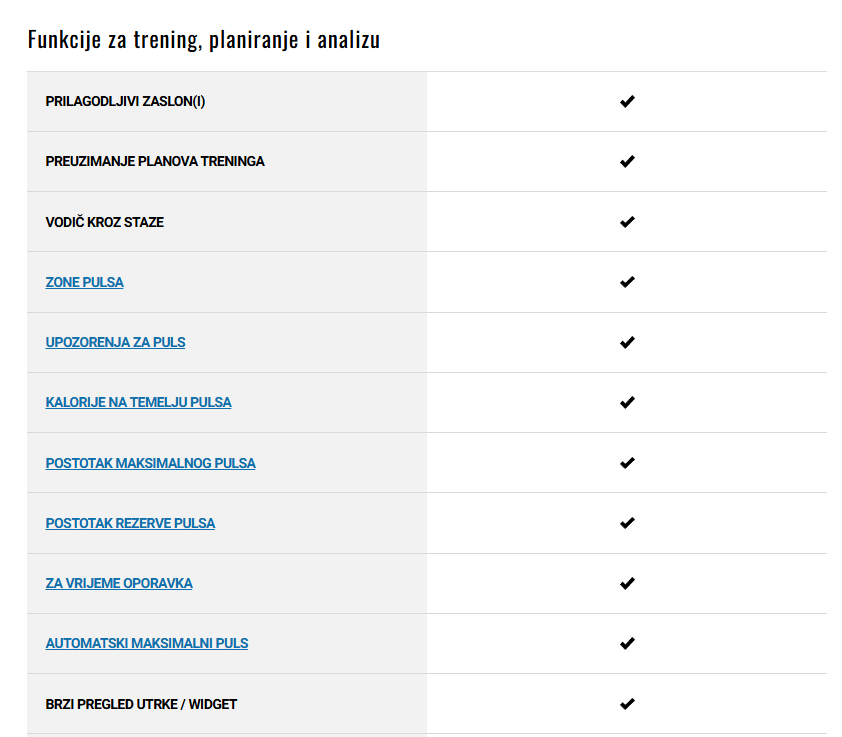Open Za vrijeme oporavka link
Screen dimensions: 842x737
(119, 583)
